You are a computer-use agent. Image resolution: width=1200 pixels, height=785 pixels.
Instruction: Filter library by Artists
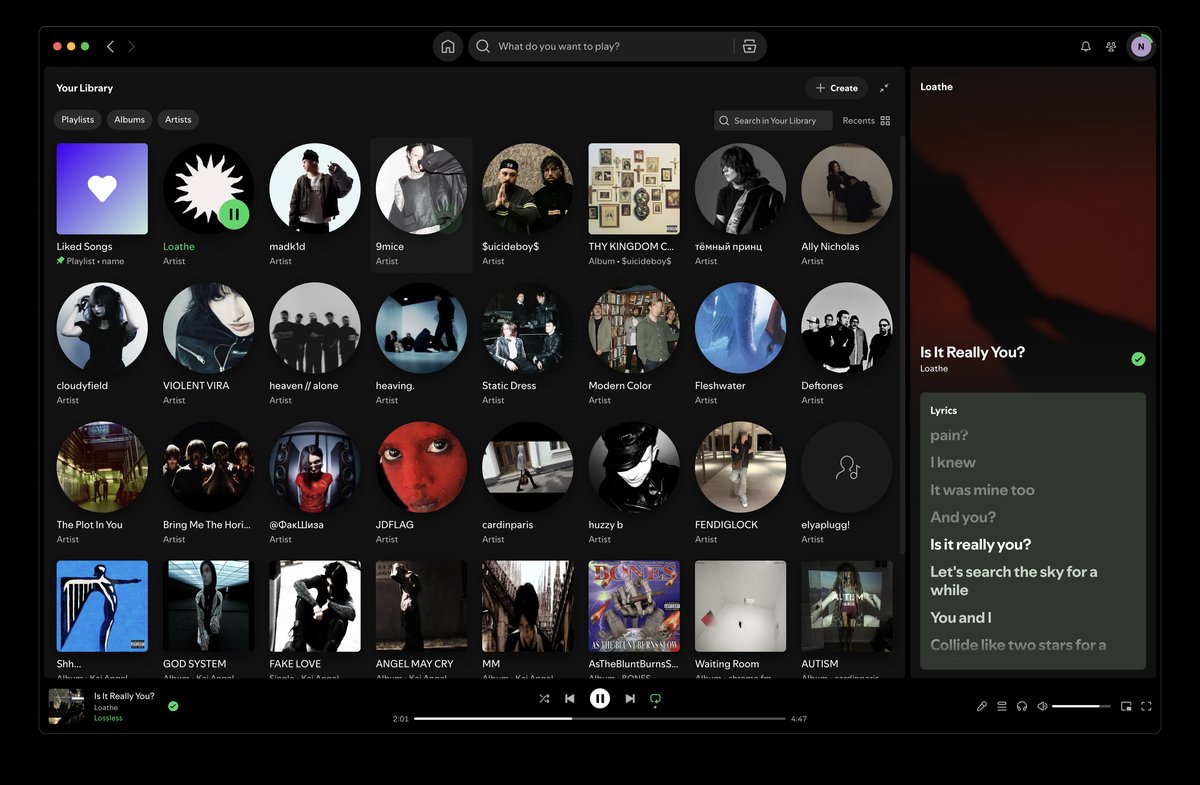(178, 120)
